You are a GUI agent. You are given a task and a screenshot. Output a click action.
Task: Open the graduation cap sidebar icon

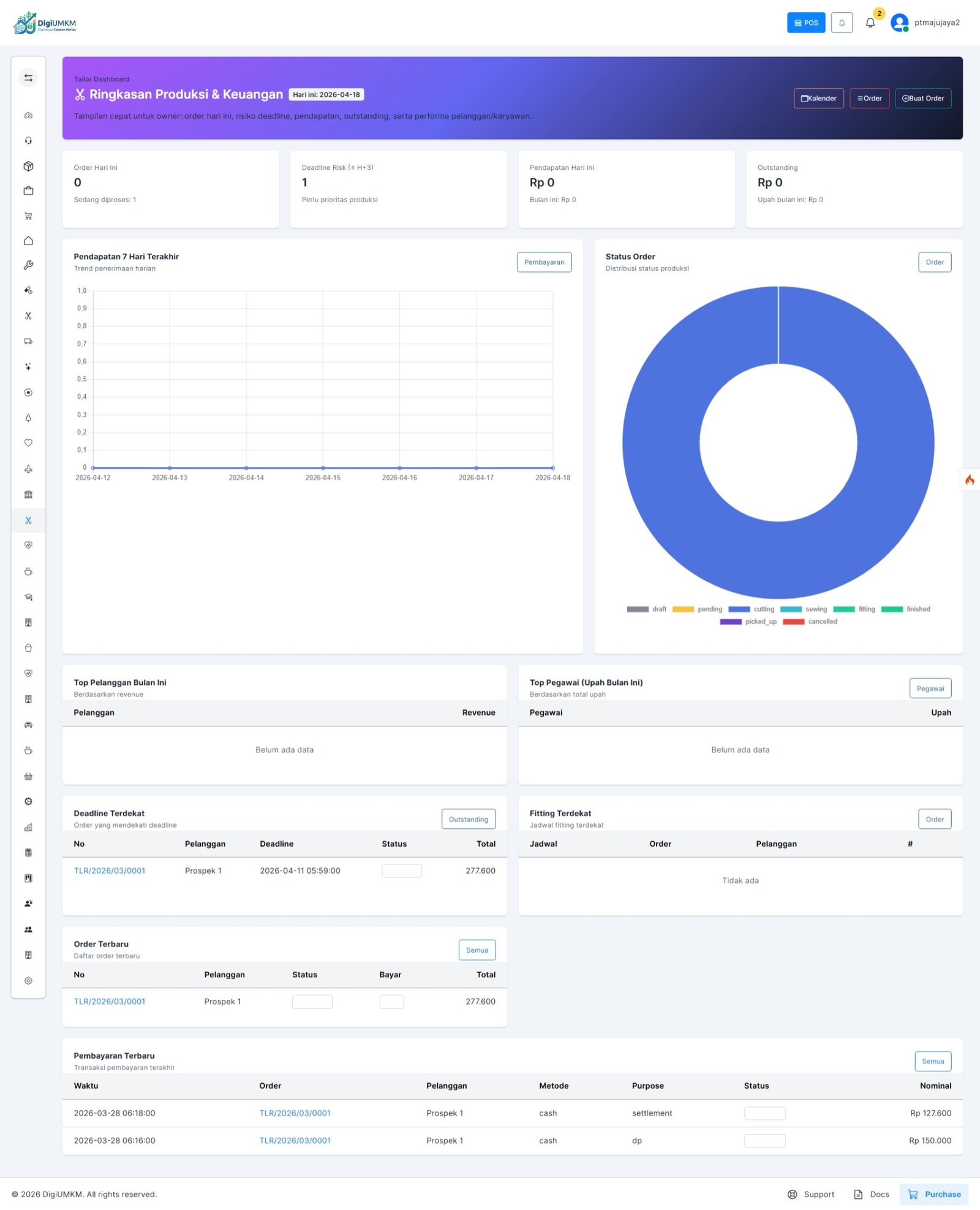pyautogui.click(x=28, y=597)
